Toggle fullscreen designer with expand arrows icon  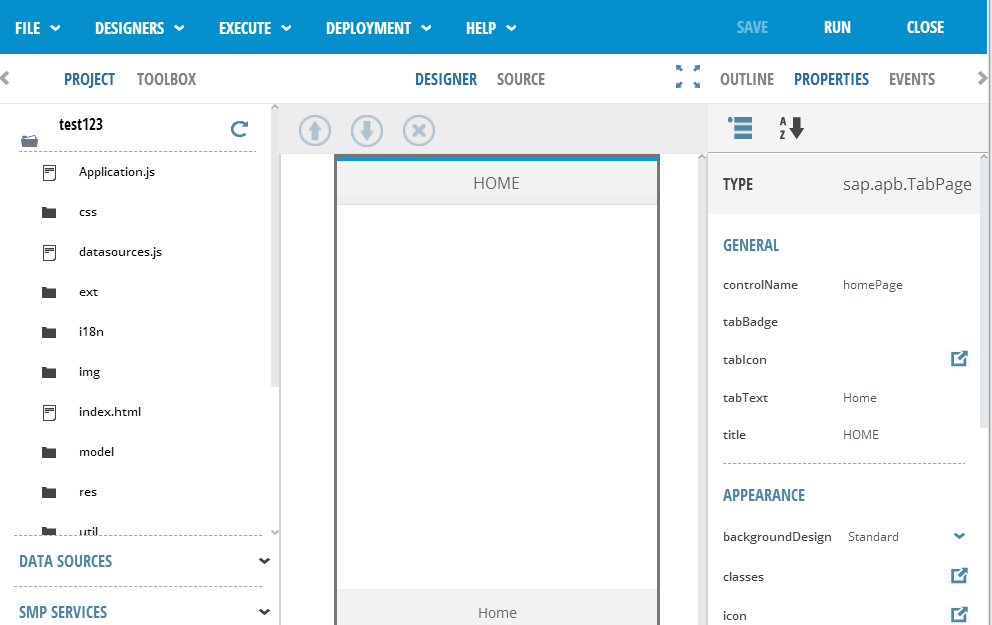pyautogui.click(x=688, y=77)
